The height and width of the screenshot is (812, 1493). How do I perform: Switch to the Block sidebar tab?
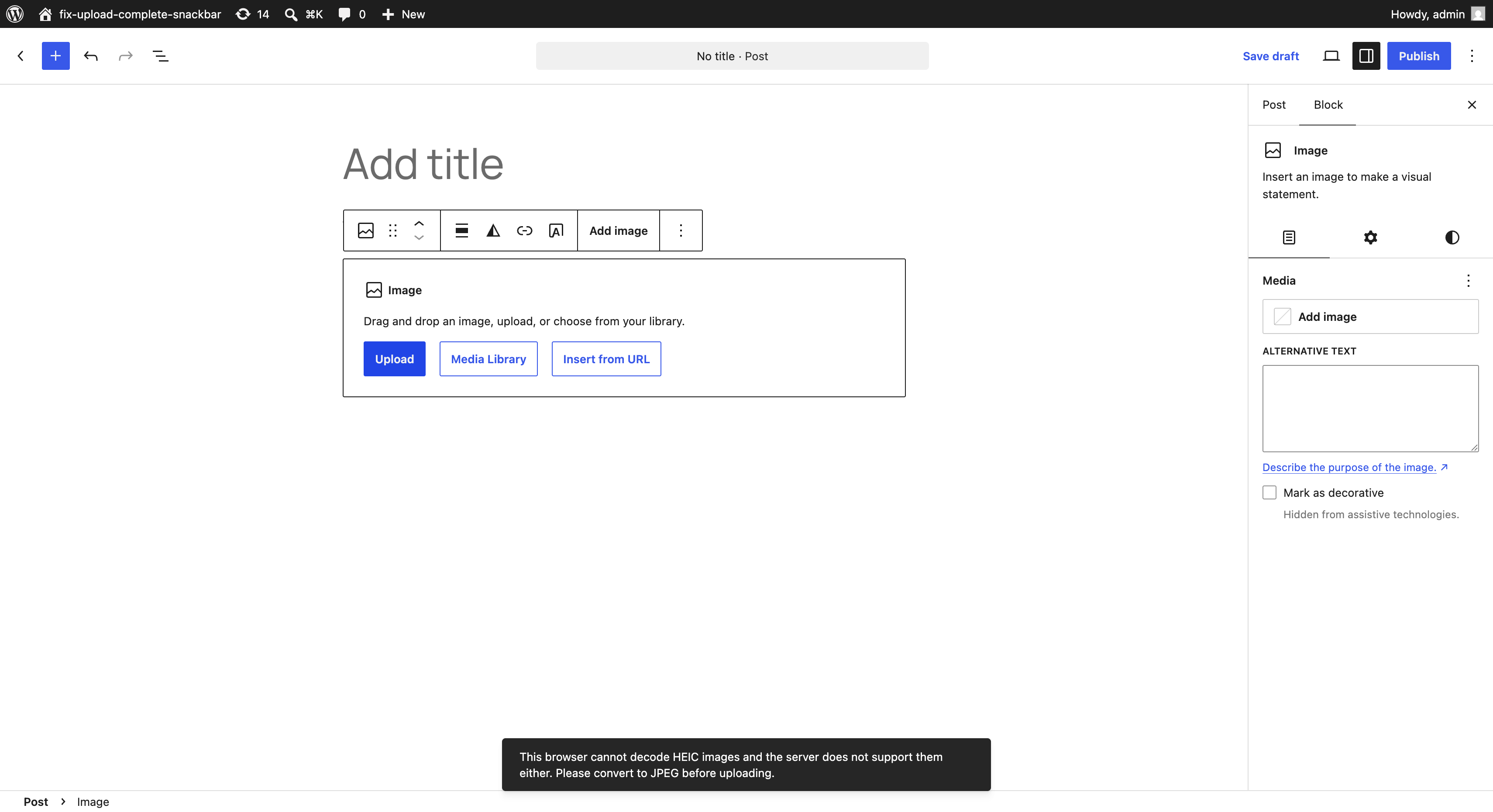pyautogui.click(x=1328, y=104)
